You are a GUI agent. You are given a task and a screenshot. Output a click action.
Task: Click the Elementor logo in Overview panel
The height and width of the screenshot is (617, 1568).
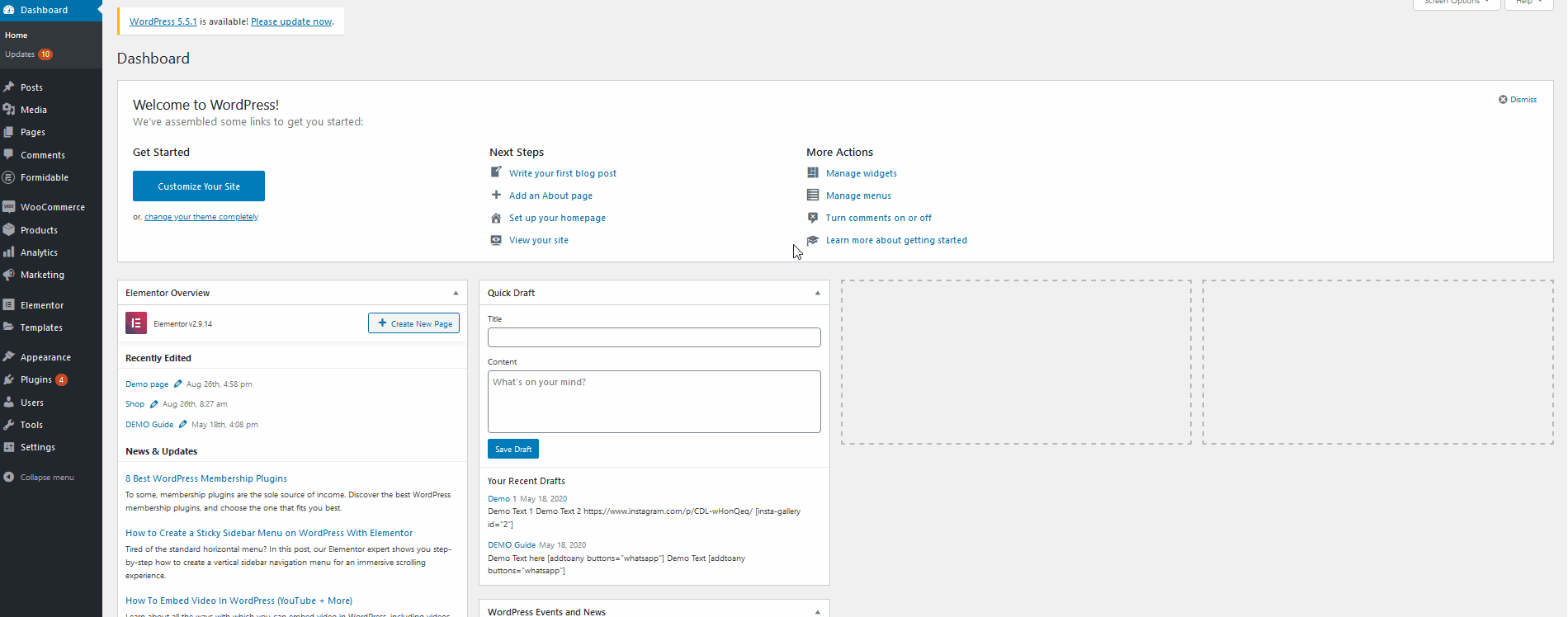click(136, 323)
